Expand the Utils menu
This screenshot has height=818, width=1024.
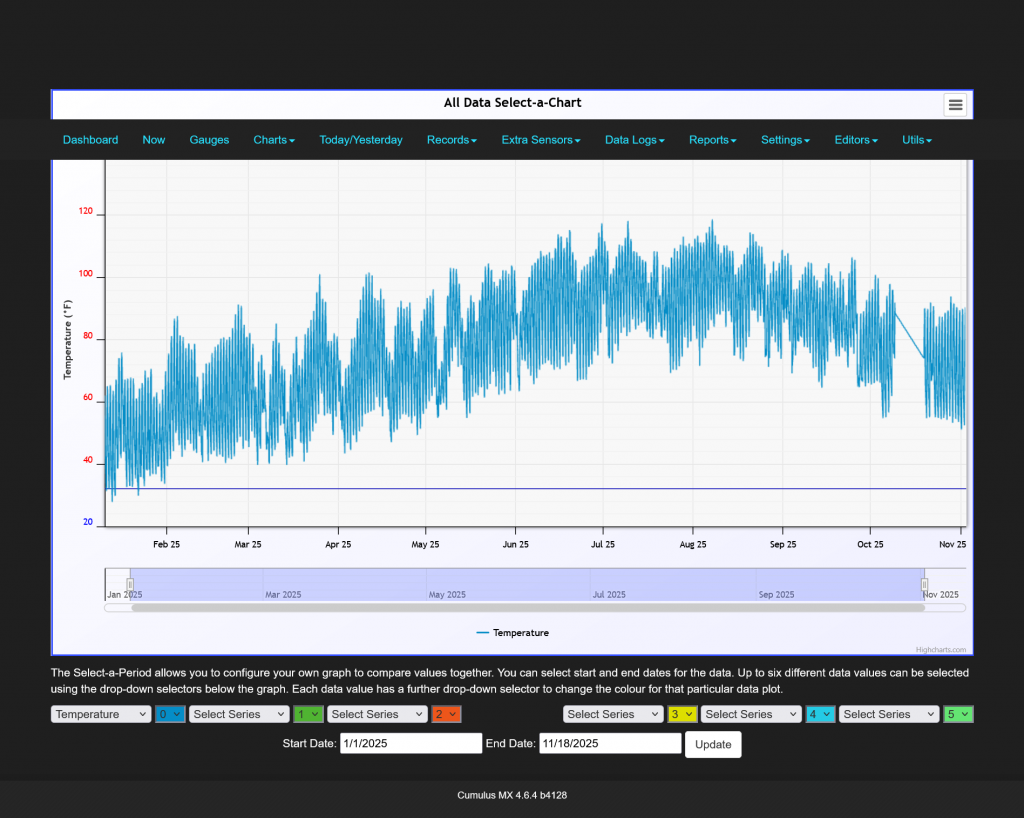[916, 140]
